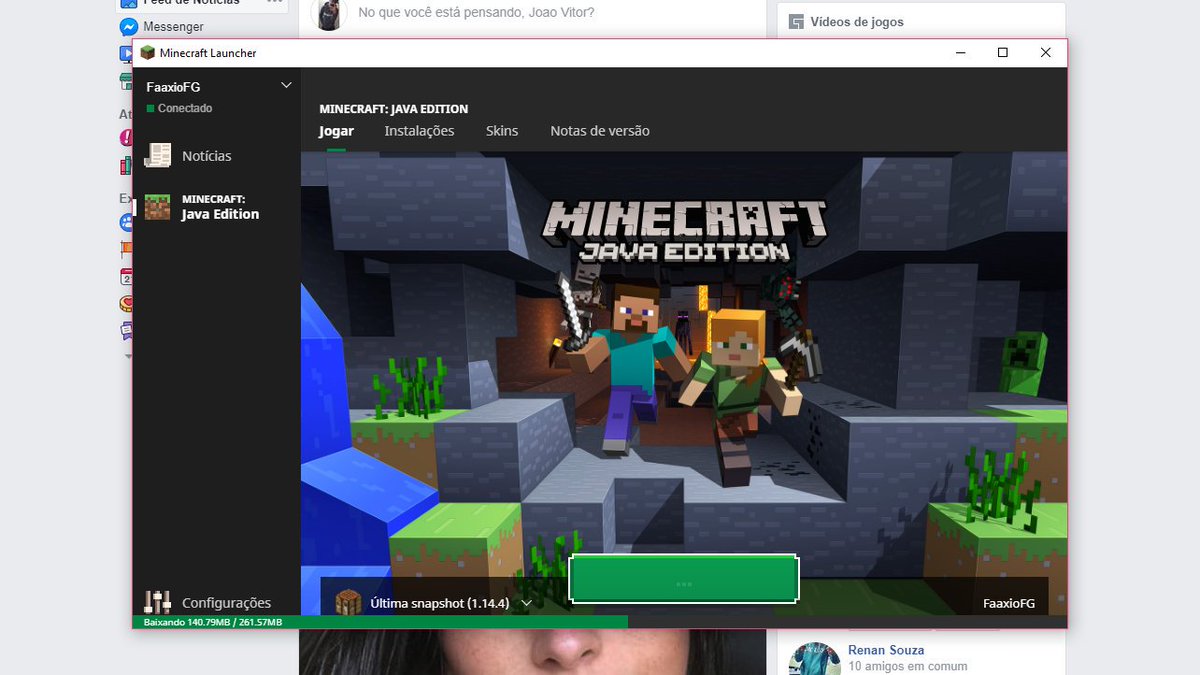Click the 10 amigos em comum text
The image size is (1200, 675).
pos(908,667)
